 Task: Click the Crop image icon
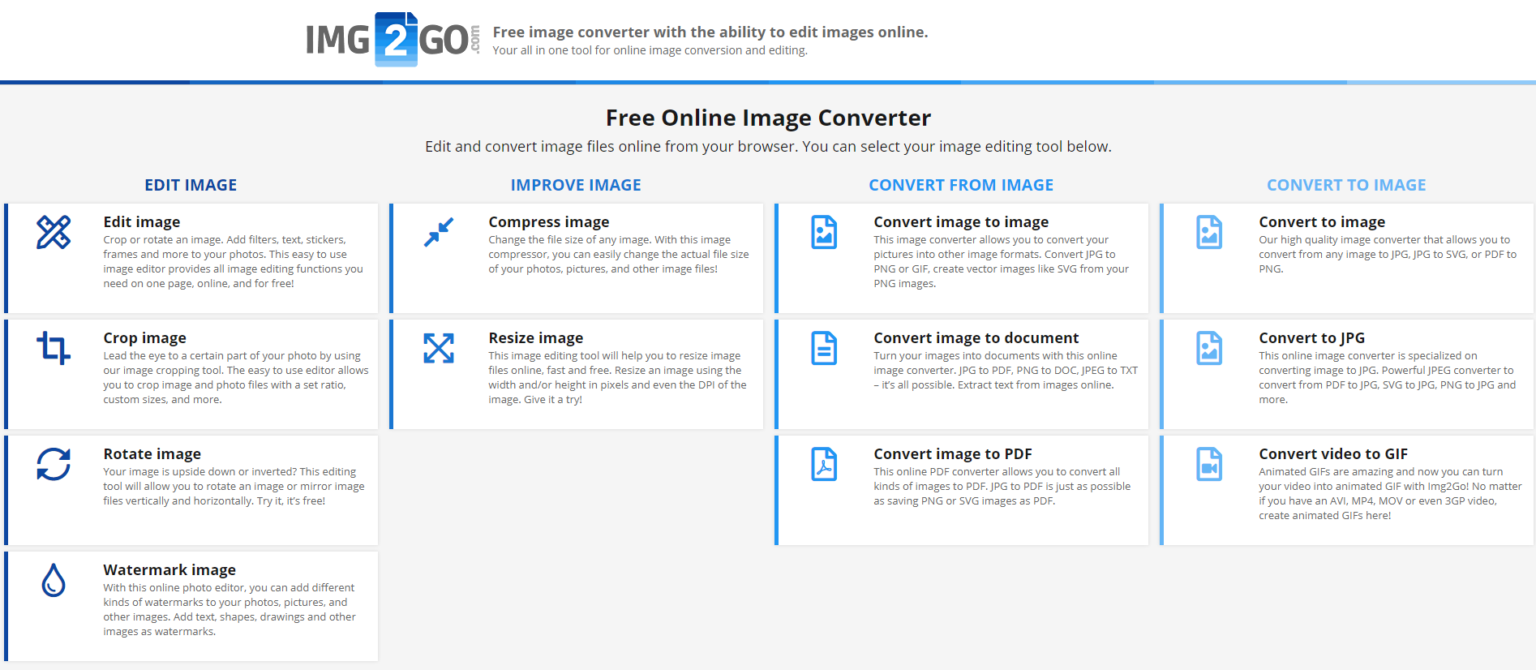[53, 348]
